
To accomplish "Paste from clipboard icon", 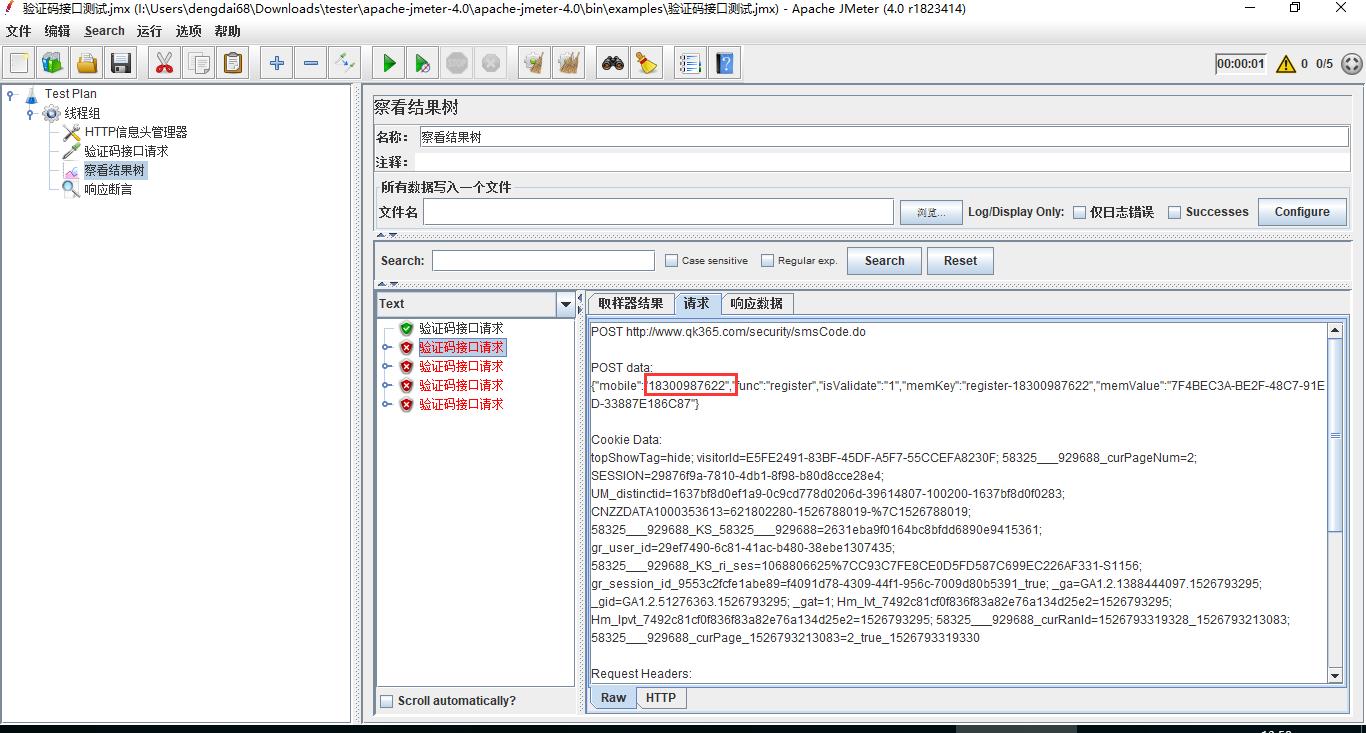I will (233, 63).
